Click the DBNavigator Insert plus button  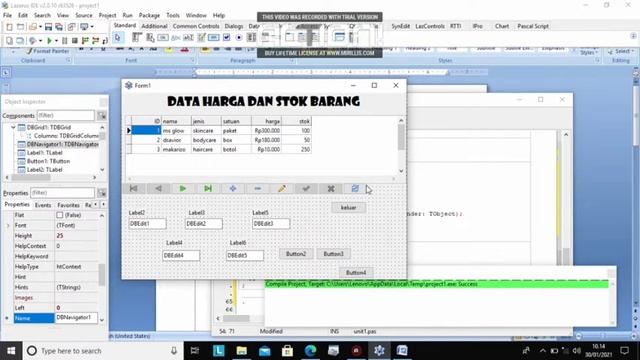(x=233, y=188)
